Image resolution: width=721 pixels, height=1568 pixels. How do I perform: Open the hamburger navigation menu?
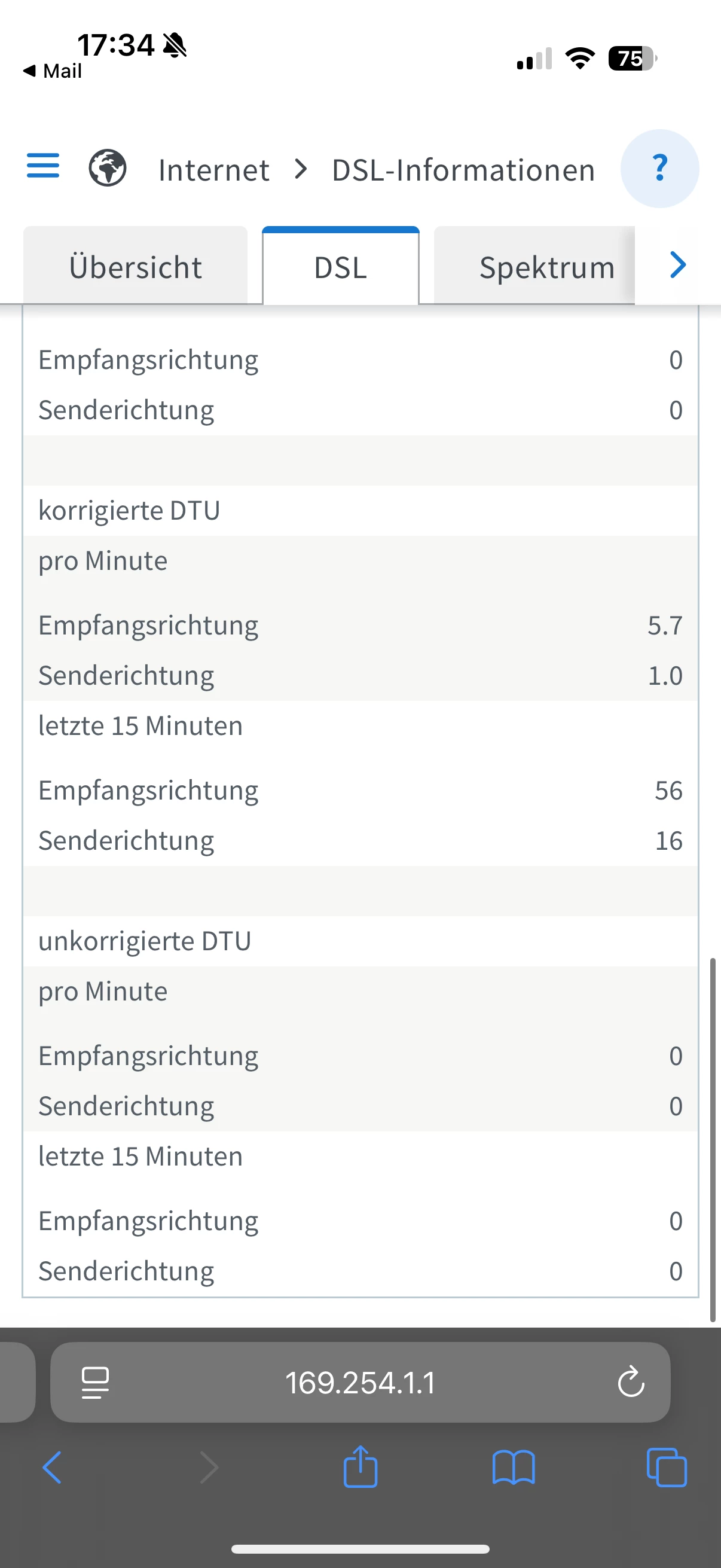click(x=43, y=166)
